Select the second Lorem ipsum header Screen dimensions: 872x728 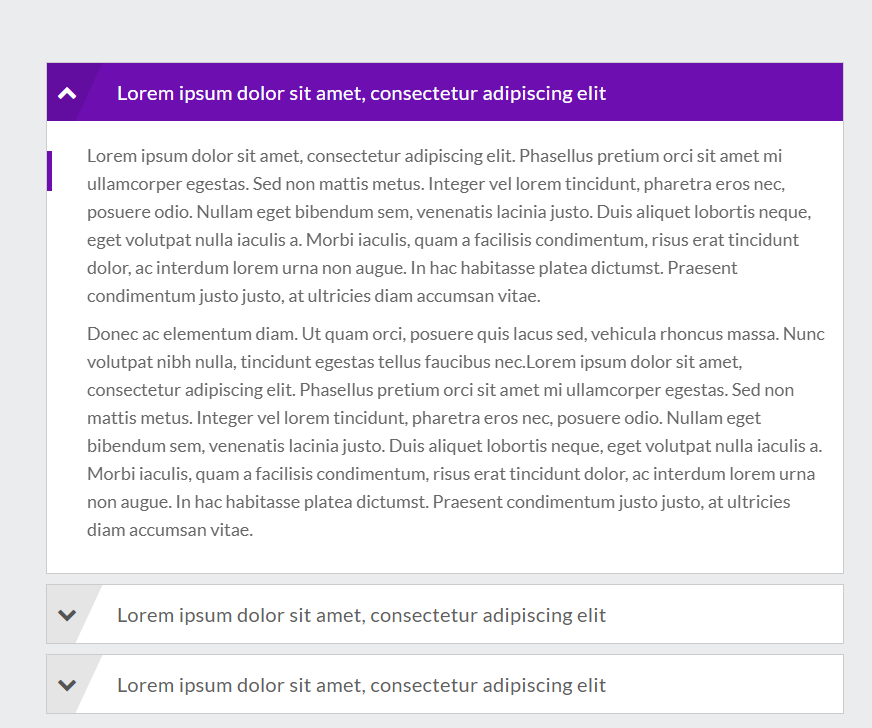[x=362, y=614]
